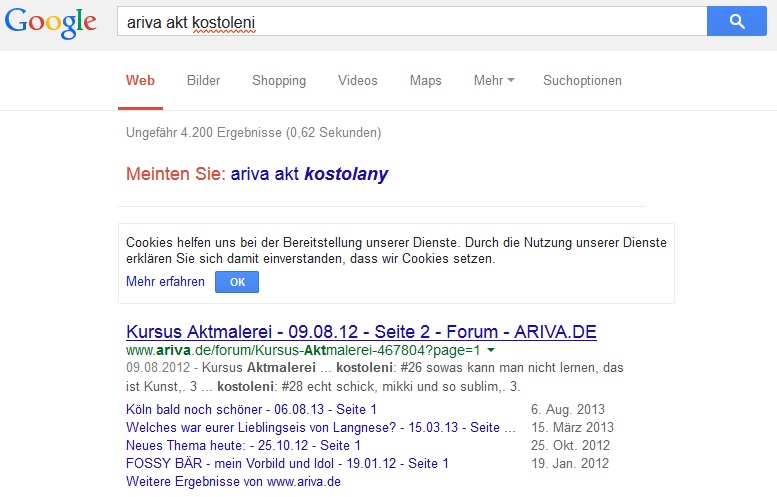777x497 pixels.
Task: Open 'Köln bald noch schöner - 06.08.13' link
Action: click(251, 409)
